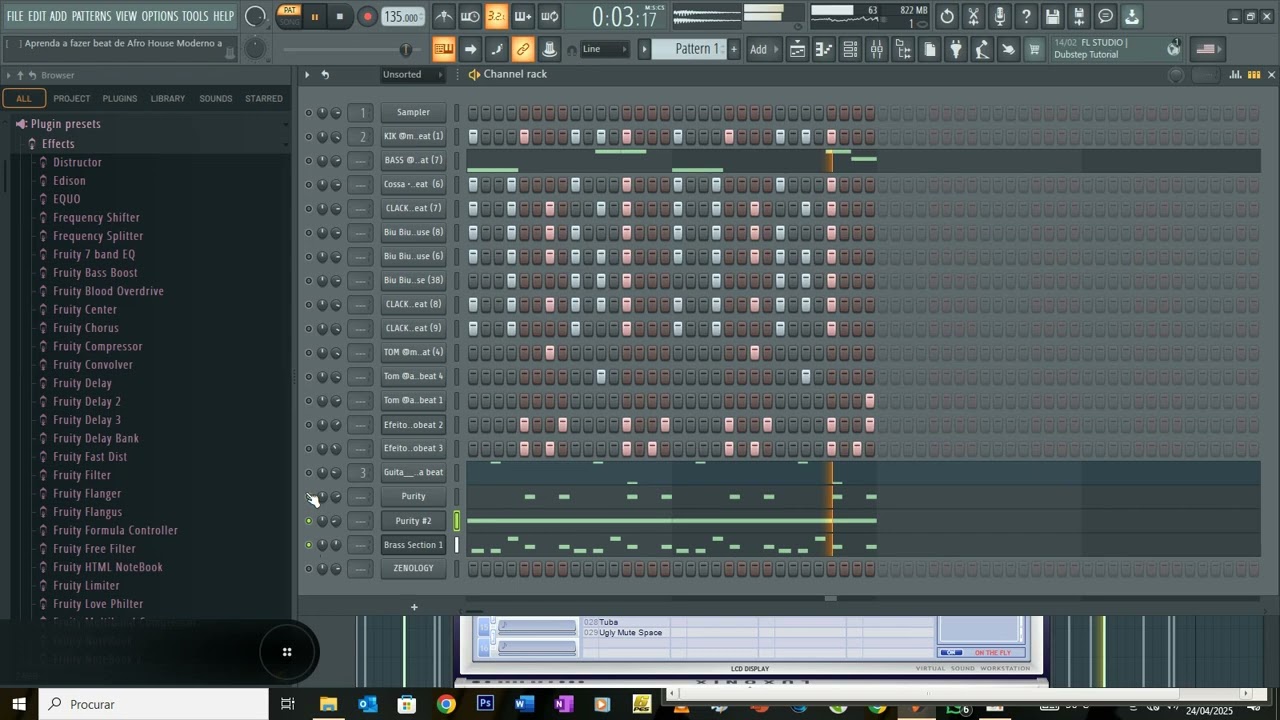The width and height of the screenshot is (1280, 720).
Task: Toggle the graph editor icon in the Channel rack
Action: coord(1236,75)
